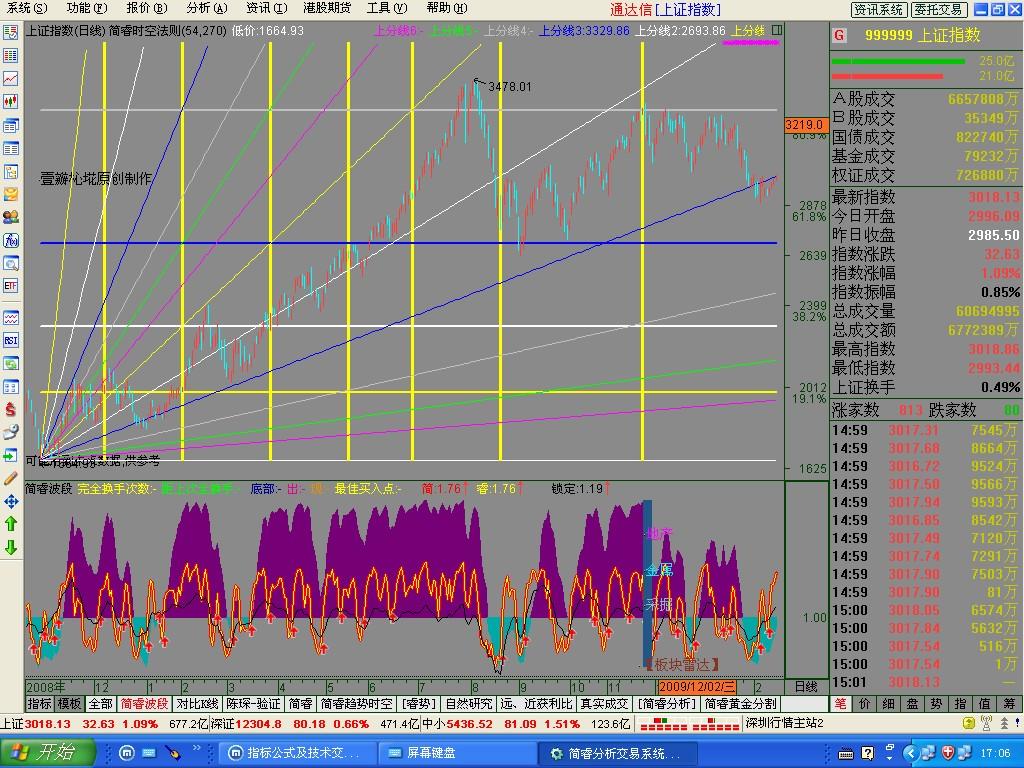The height and width of the screenshot is (768, 1024).
Task: Click the RSI indicator icon
Action: point(10,340)
